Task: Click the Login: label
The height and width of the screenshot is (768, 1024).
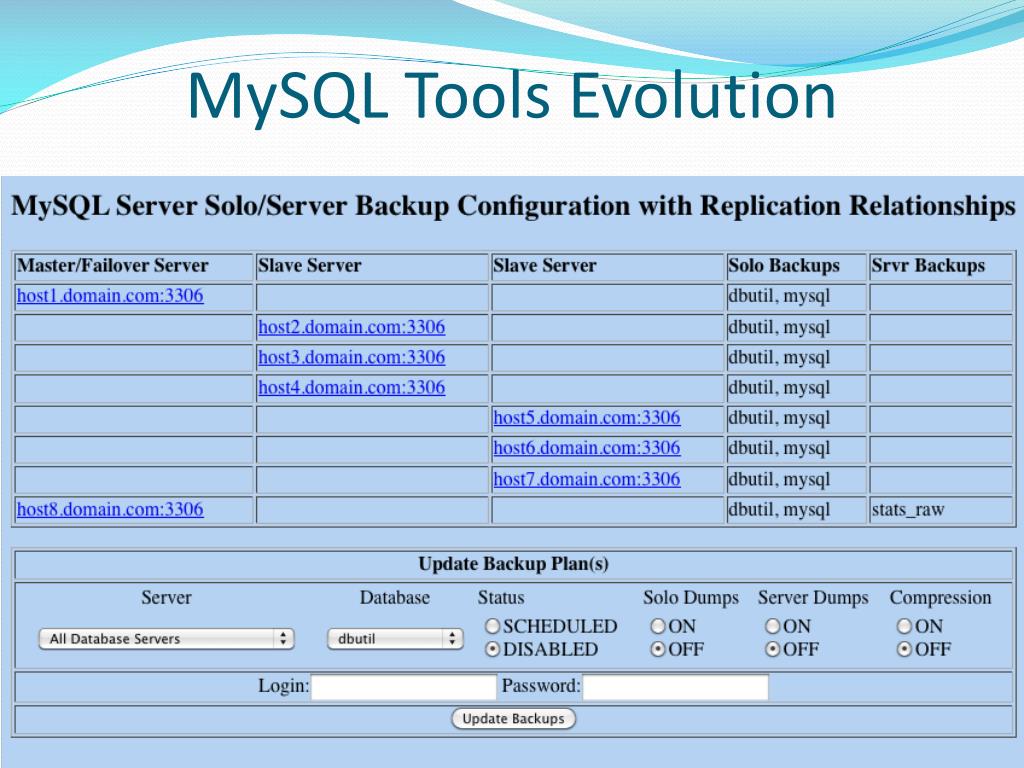Action: [283, 686]
